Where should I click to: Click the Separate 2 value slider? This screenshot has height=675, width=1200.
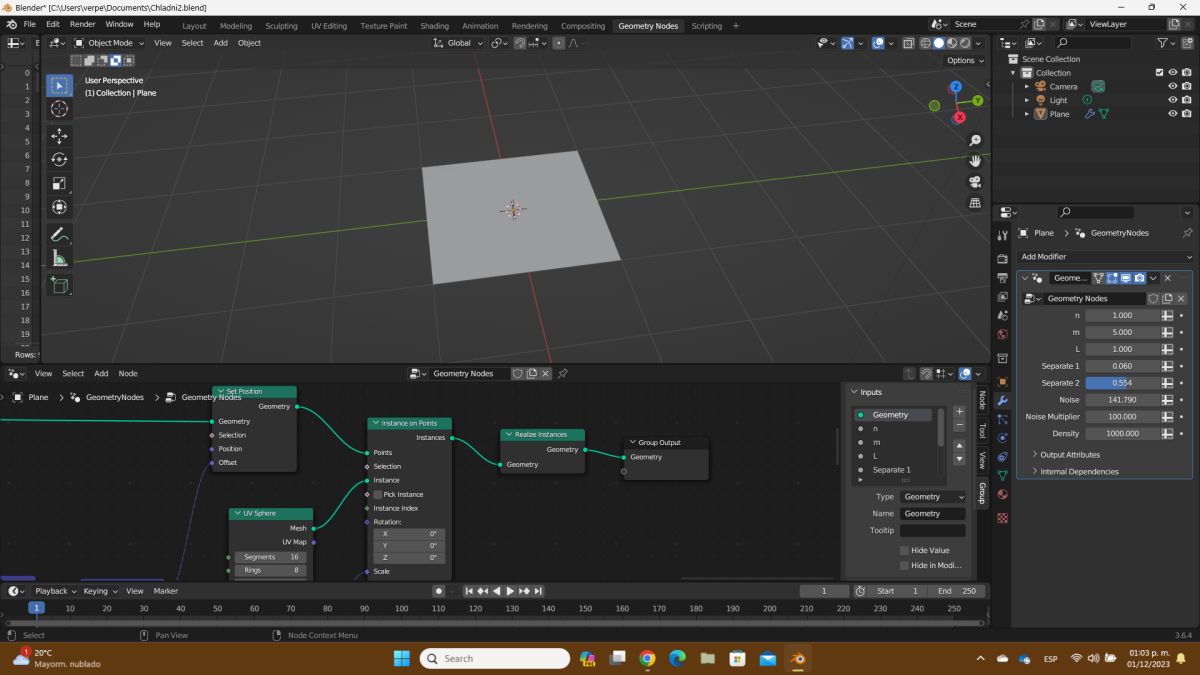pyautogui.click(x=1122, y=383)
